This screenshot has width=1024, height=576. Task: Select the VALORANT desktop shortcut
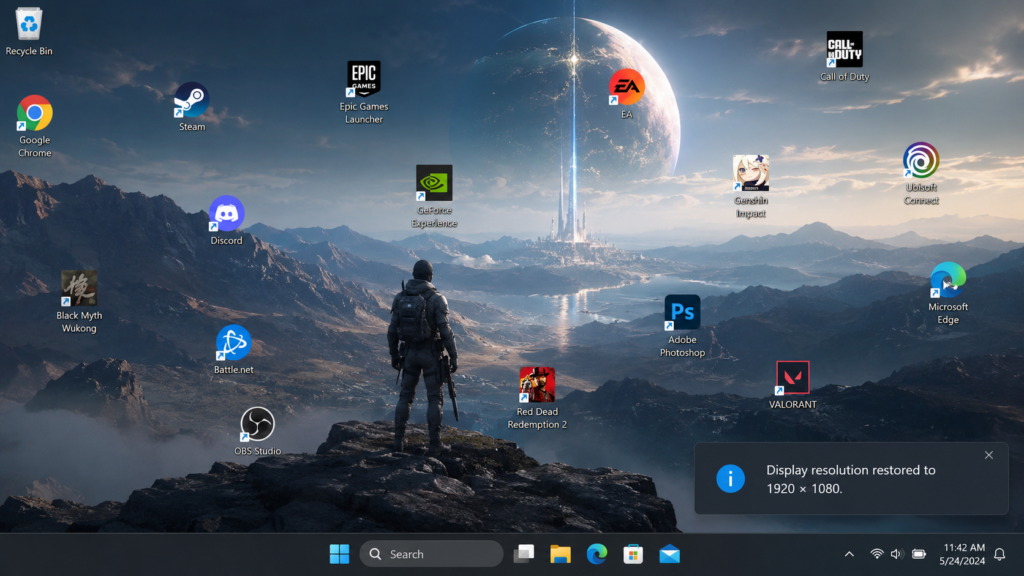[793, 385]
